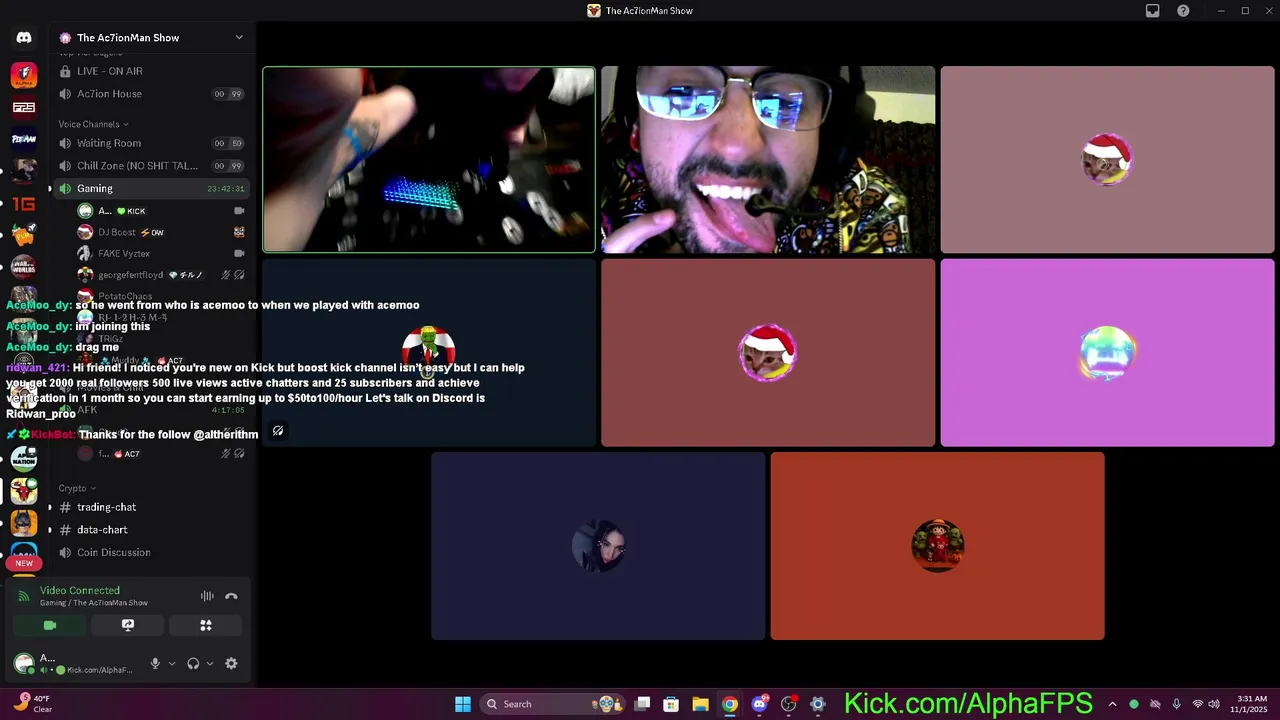Open the Windows Start menu
1280x720 pixels.
(463, 704)
